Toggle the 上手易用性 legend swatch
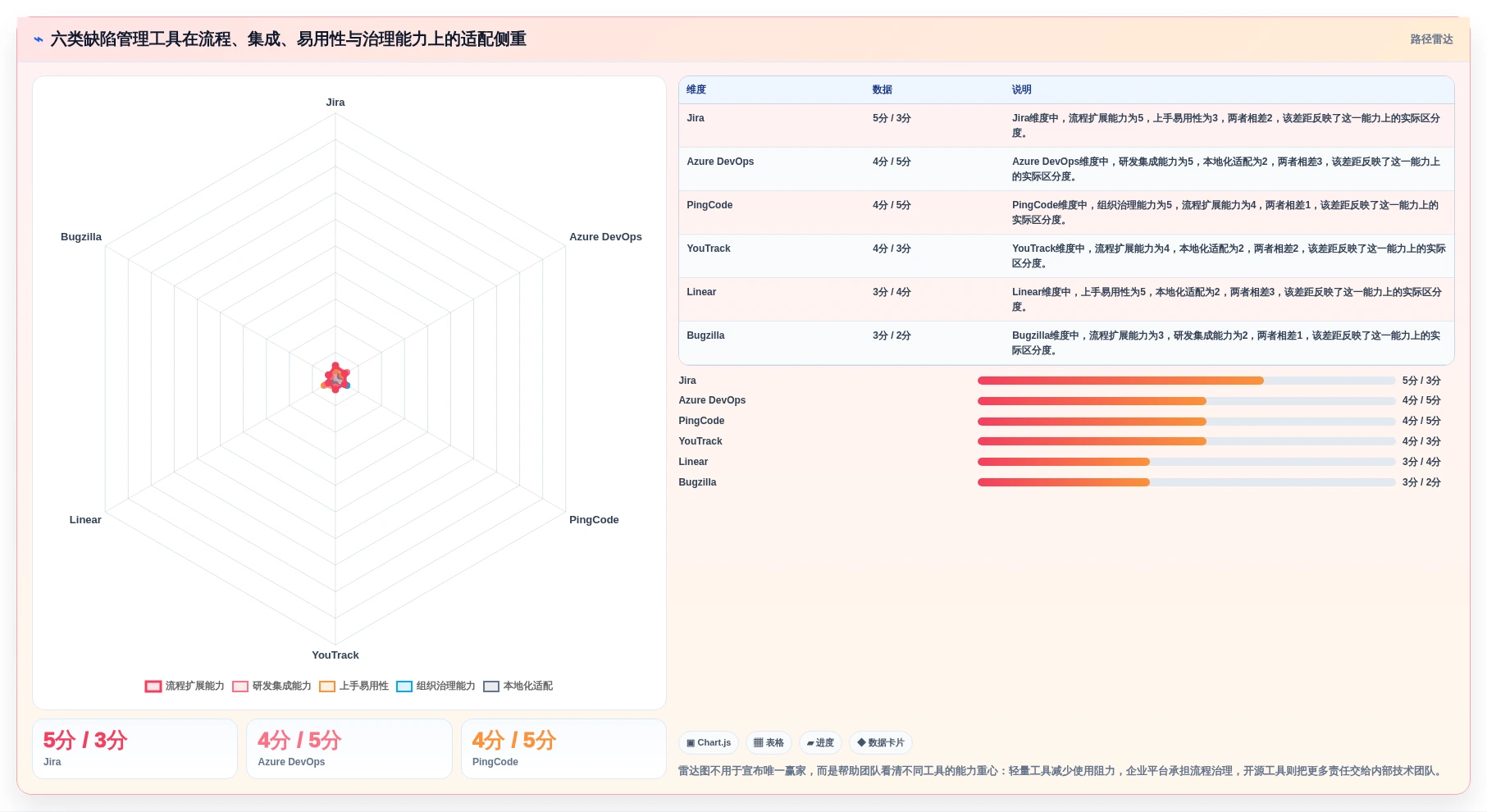 tap(327, 687)
